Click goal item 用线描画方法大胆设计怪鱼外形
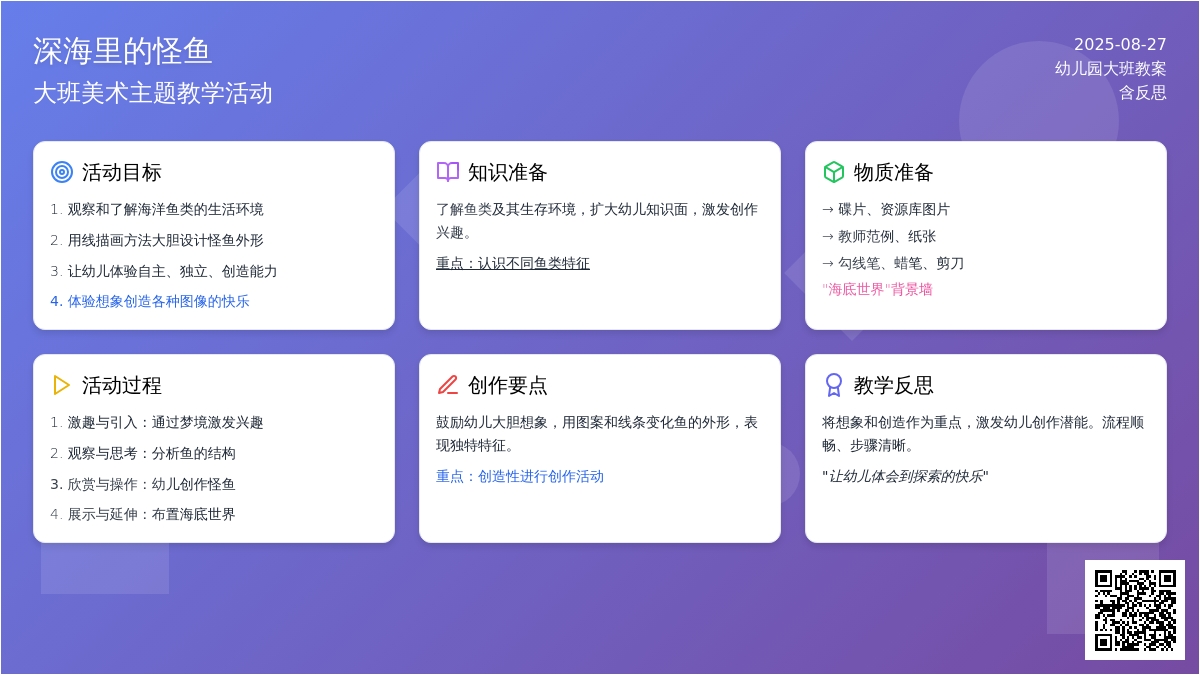1200x675 pixels. tap(166, 240)
